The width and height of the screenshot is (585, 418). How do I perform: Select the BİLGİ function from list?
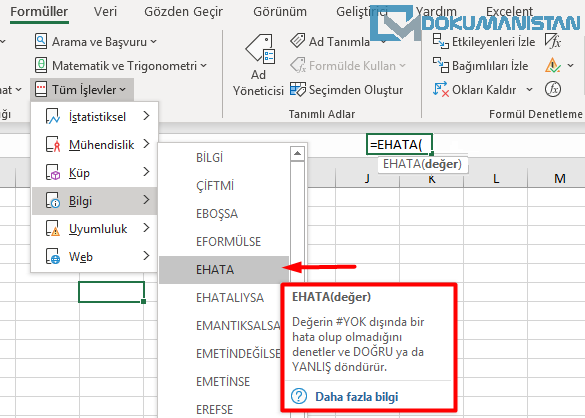coord(224,157)
